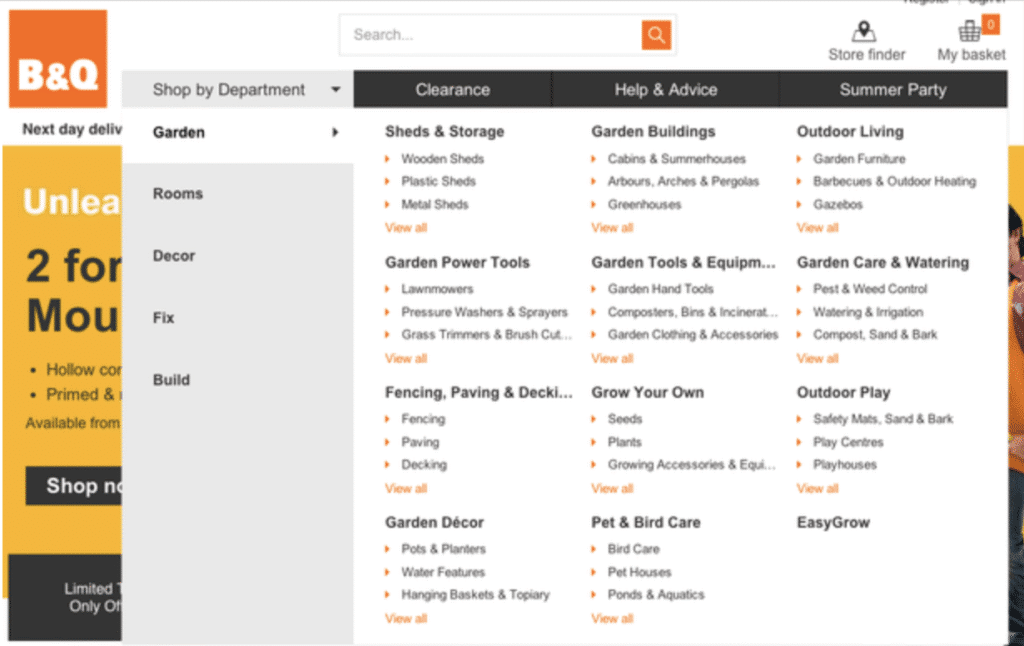The image size is (1024, 646).
Task: Open the Wooden Sheds link
Action: point(442,159)
